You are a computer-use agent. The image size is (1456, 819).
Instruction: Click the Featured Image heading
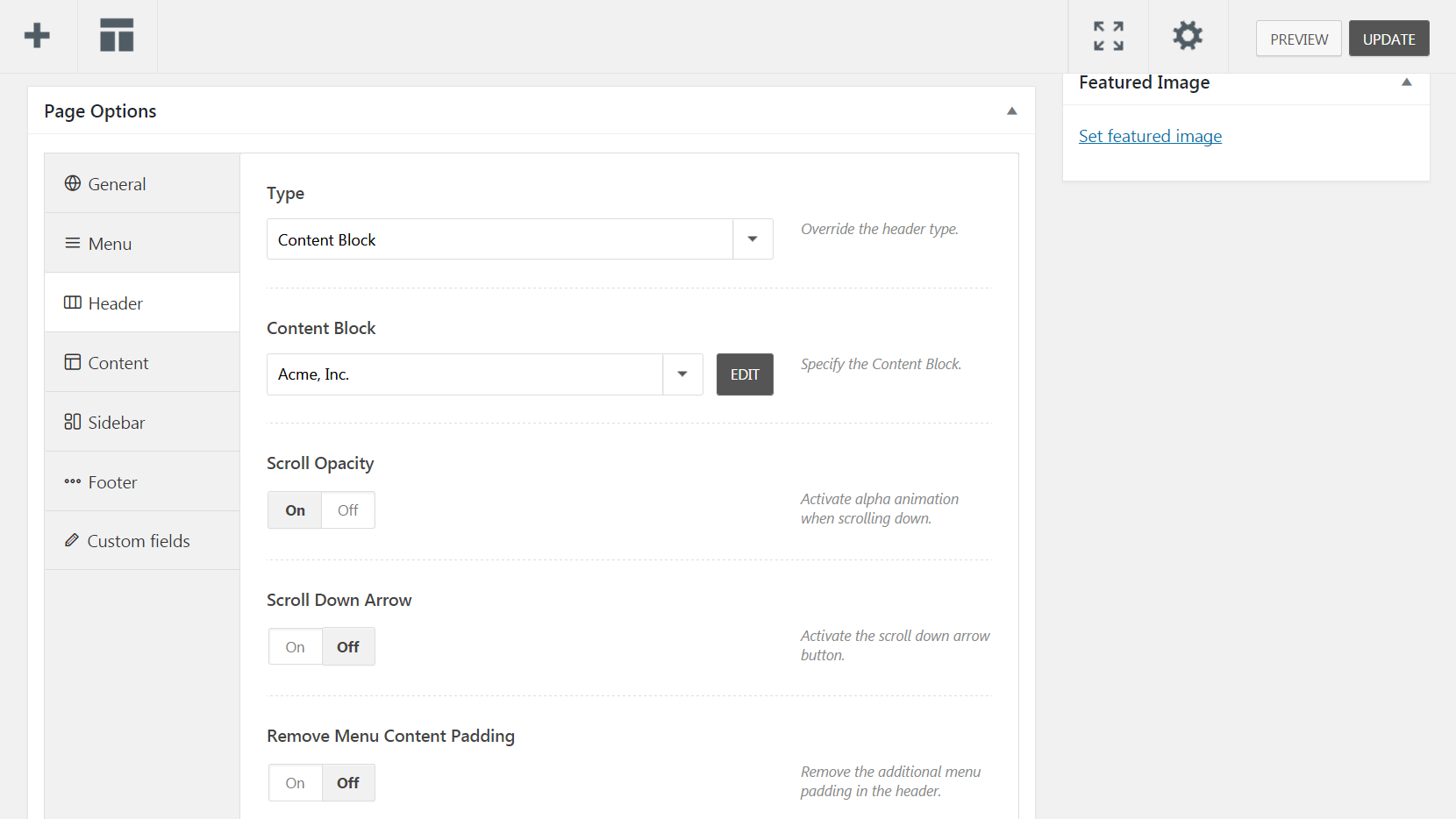pyautogui.click(x=1144, y=82)
